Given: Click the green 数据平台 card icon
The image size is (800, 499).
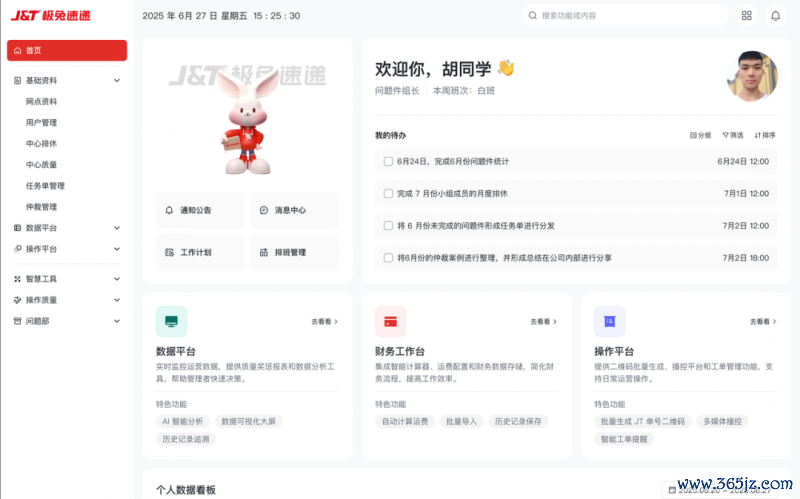Looking at the screenshot, I should (171, 321).
